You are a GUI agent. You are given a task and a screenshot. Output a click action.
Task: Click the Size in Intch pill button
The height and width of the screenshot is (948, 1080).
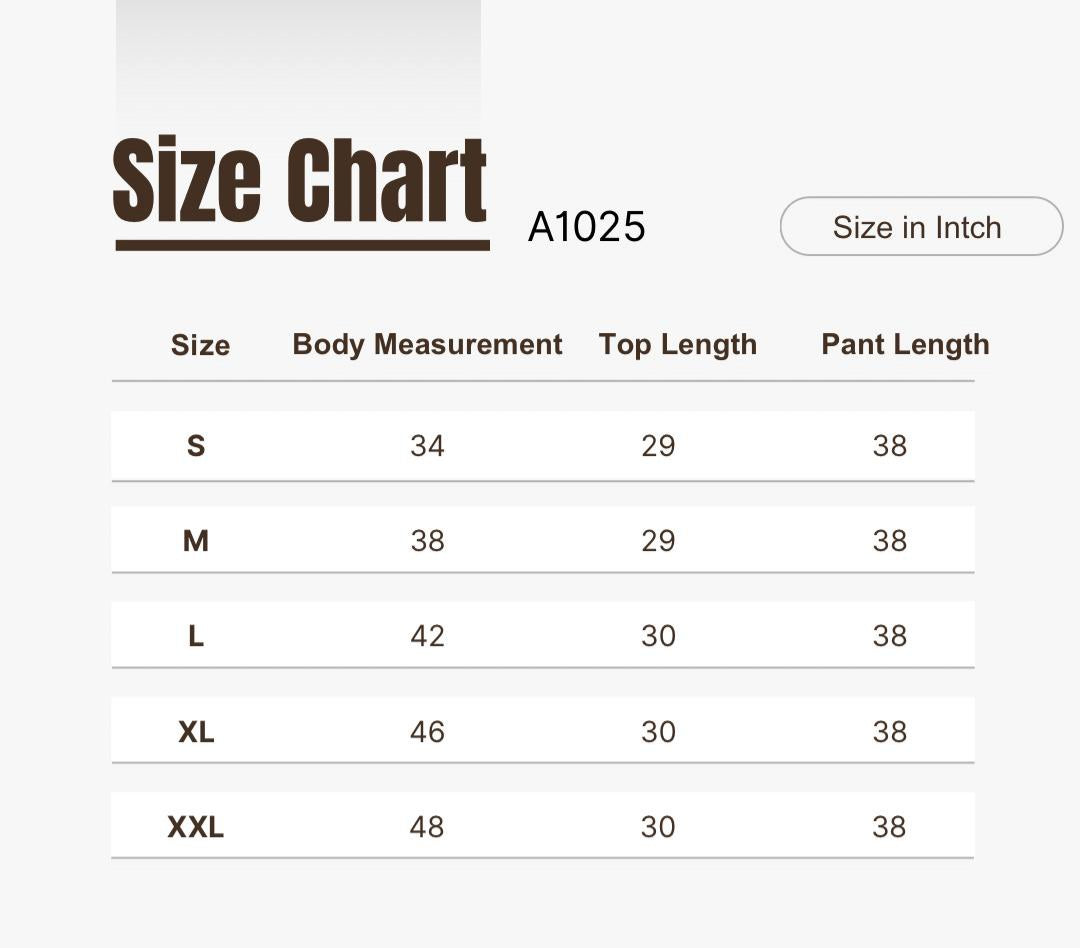click(x=921, y=226)
